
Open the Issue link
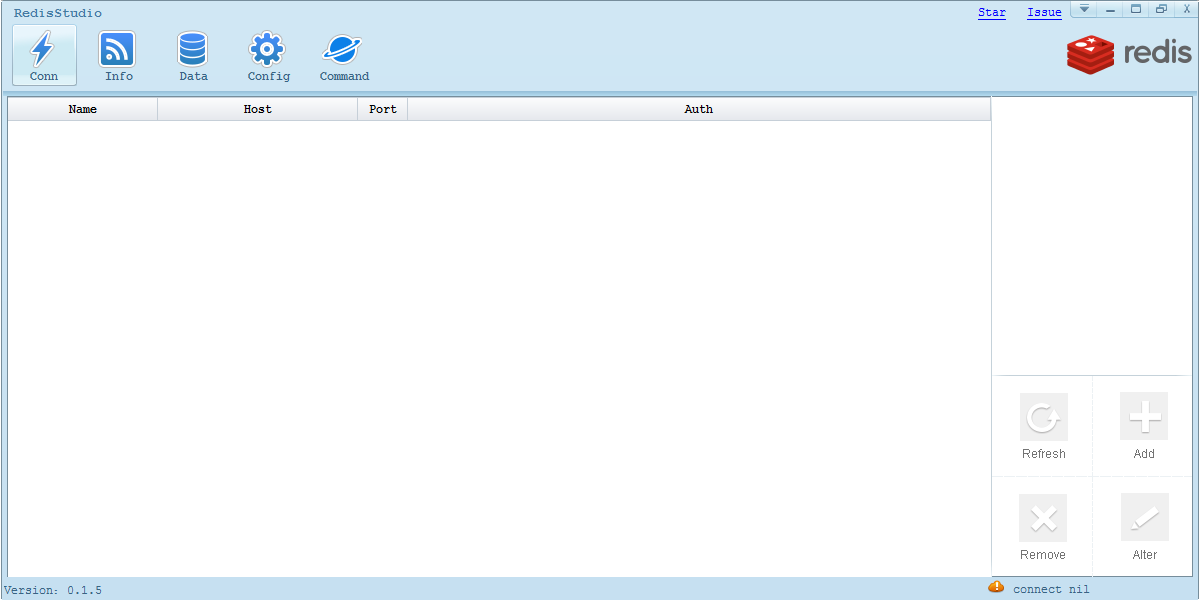(1044, 12)
